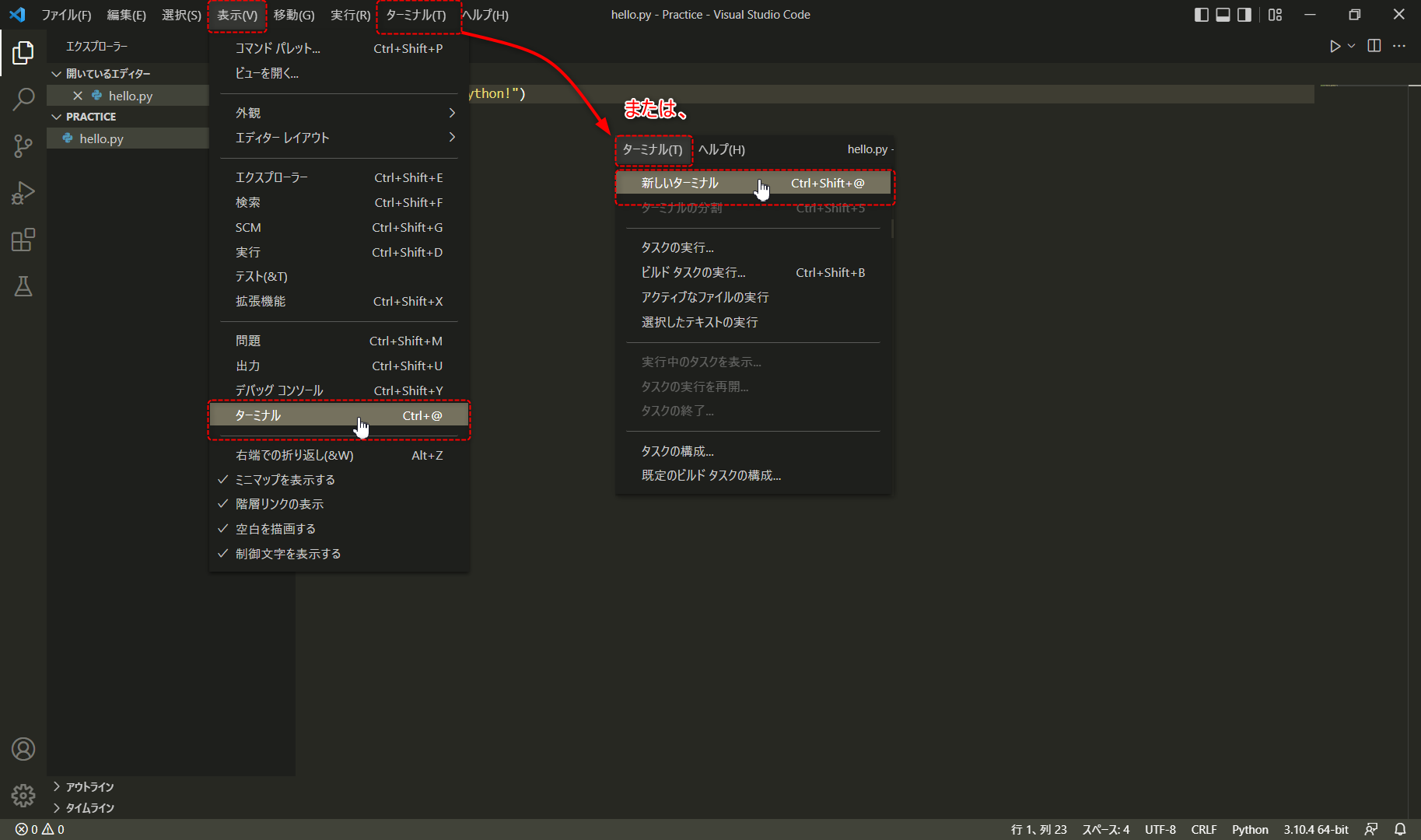Toggle the secondary side bar layout icon
This screenshot has height=840, width=1421.
coord(1244,15)
